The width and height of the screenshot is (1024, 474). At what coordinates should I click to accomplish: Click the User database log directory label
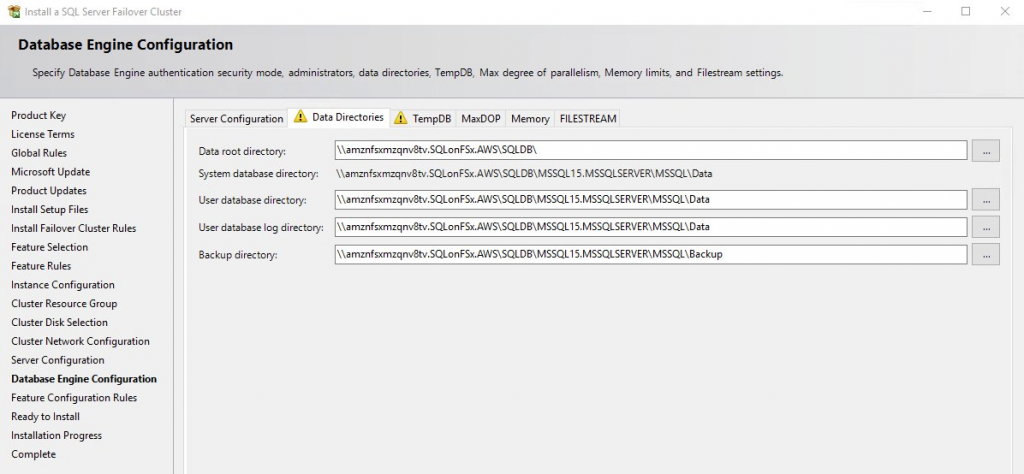coord(261,228)
